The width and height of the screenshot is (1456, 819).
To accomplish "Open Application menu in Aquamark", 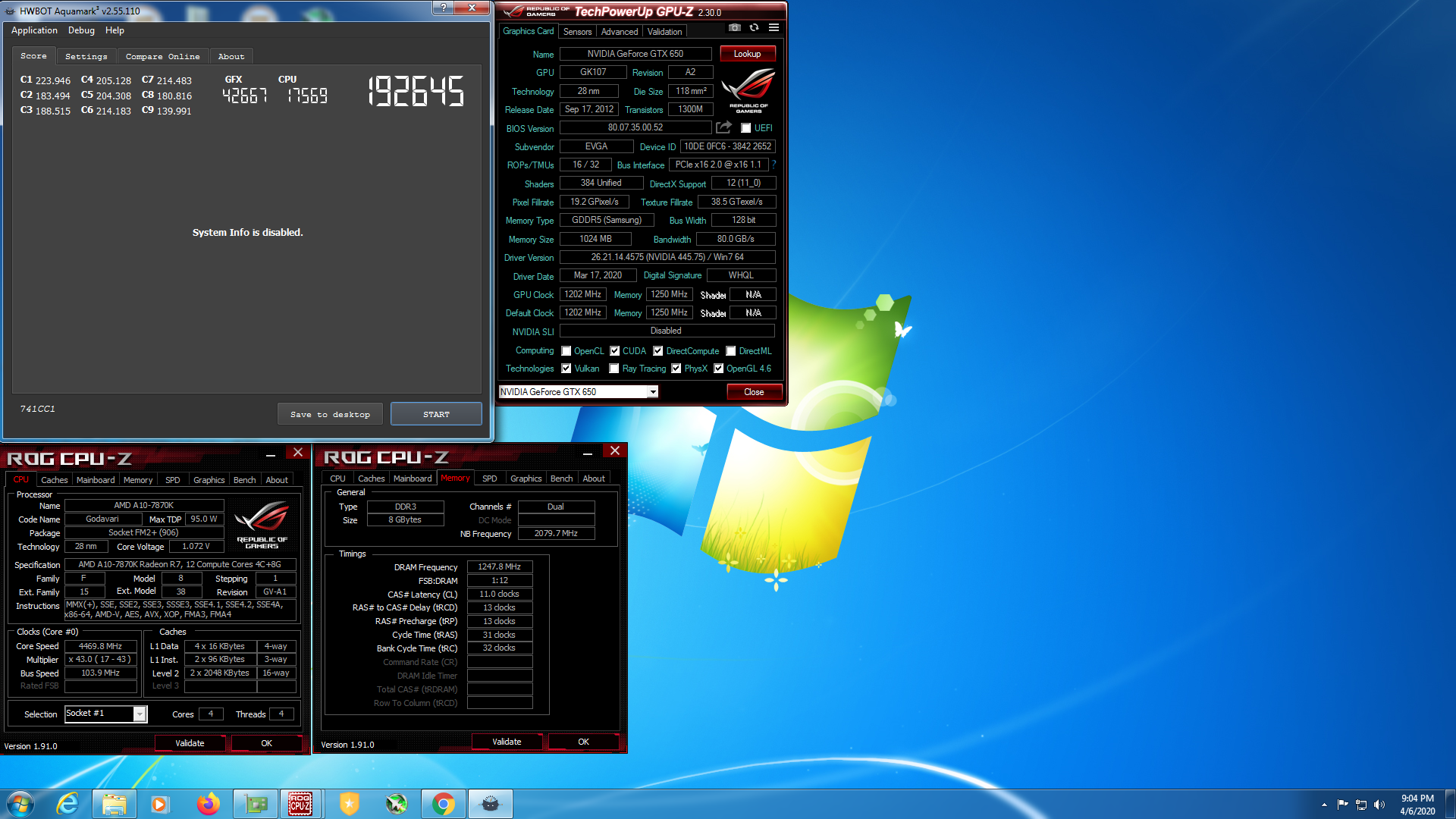I will click(x=34, y=30).
